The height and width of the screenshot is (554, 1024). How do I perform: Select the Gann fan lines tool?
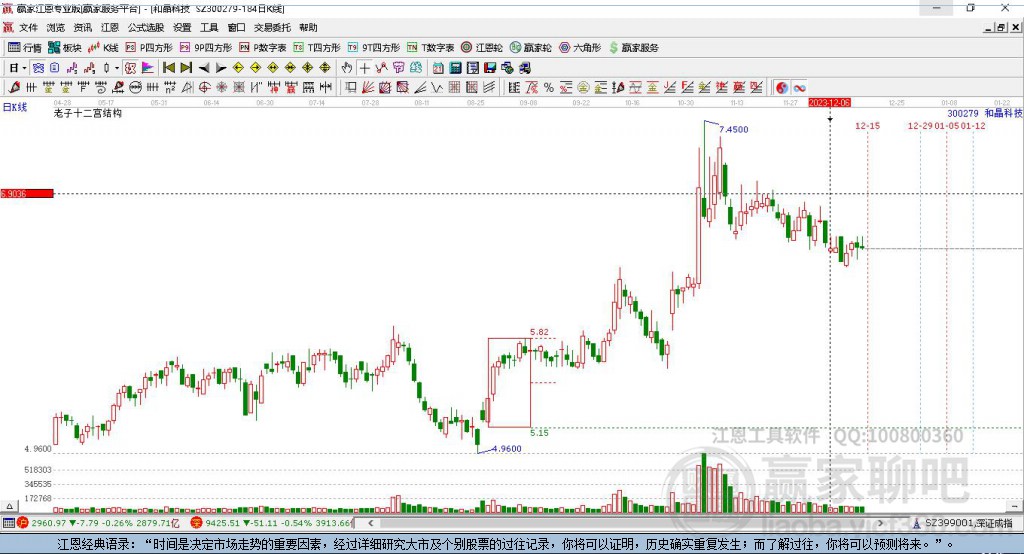(x=368, y=87)
